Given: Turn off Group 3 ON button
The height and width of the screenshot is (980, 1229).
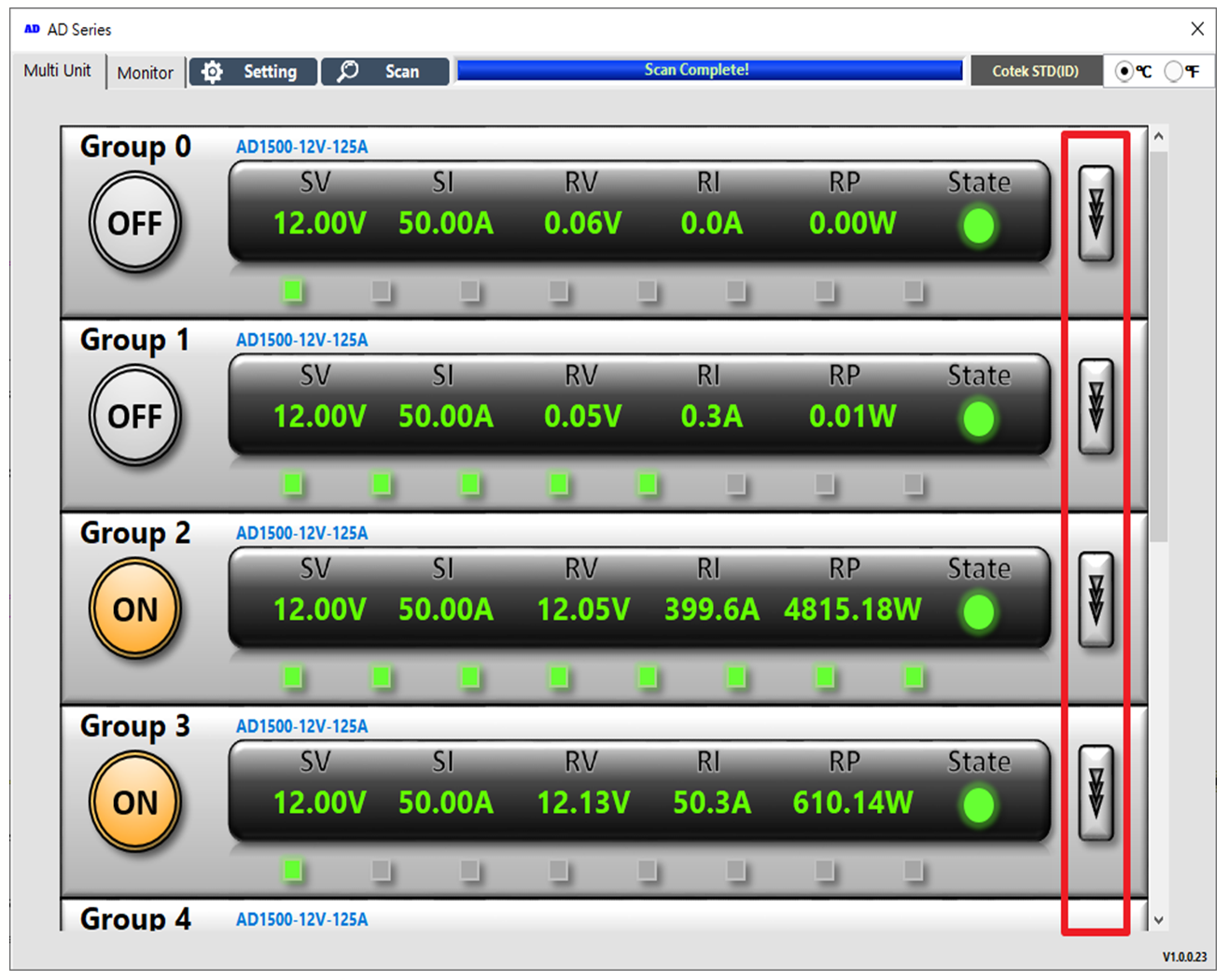Looking at the screenshot, I should 135,803.
